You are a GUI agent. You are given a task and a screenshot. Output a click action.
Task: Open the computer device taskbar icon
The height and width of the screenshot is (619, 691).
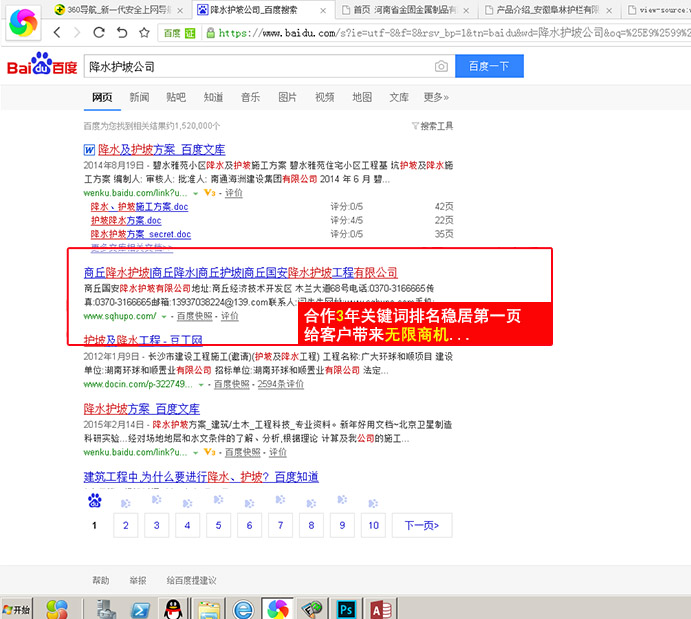tap(106, 610)
